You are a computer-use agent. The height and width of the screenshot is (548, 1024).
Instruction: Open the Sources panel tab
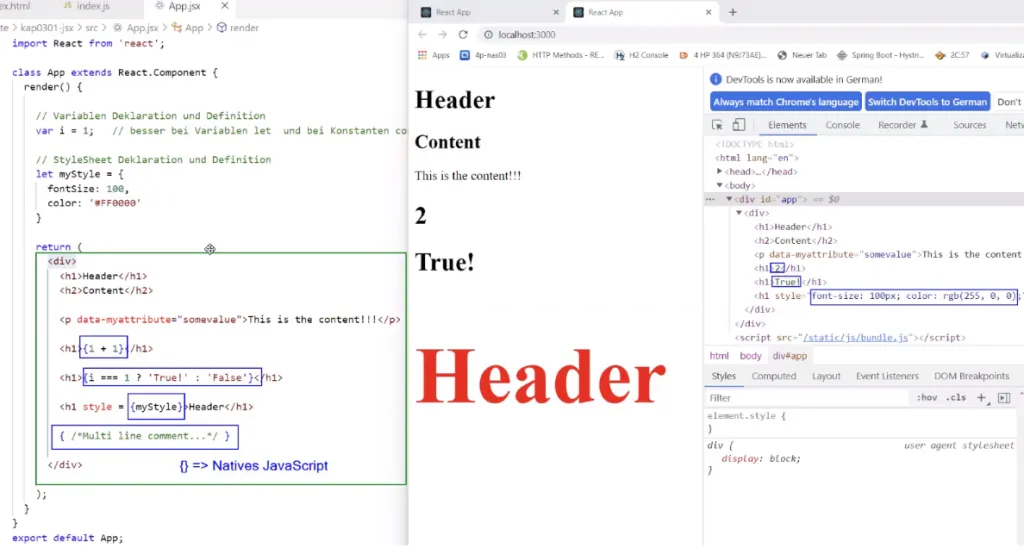coord(969,125)
